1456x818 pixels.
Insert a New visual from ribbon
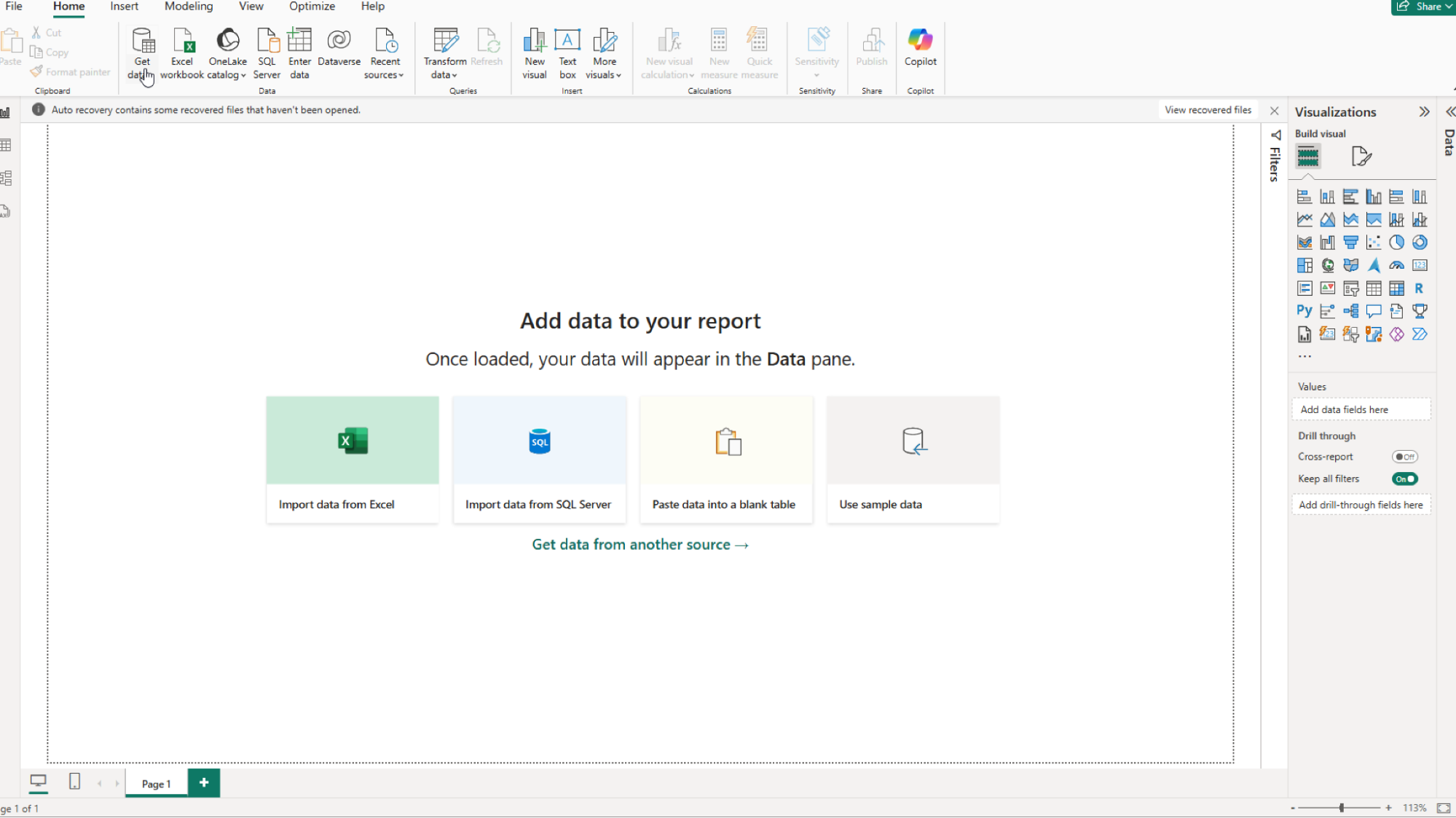(534, 53)
